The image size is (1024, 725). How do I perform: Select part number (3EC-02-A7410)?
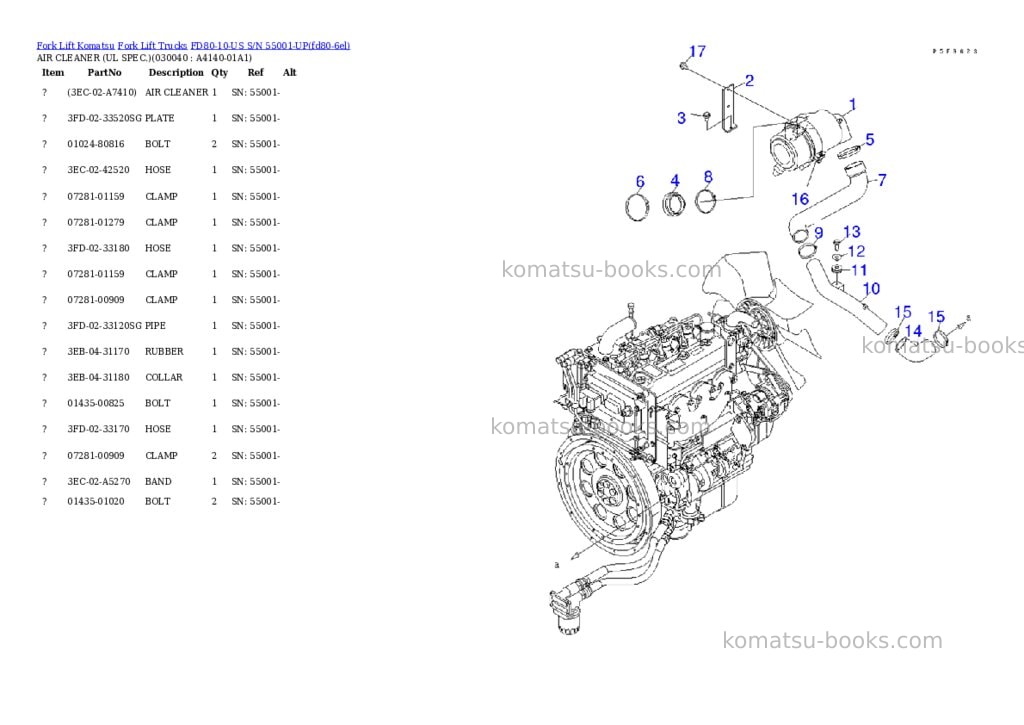[102, 92]
